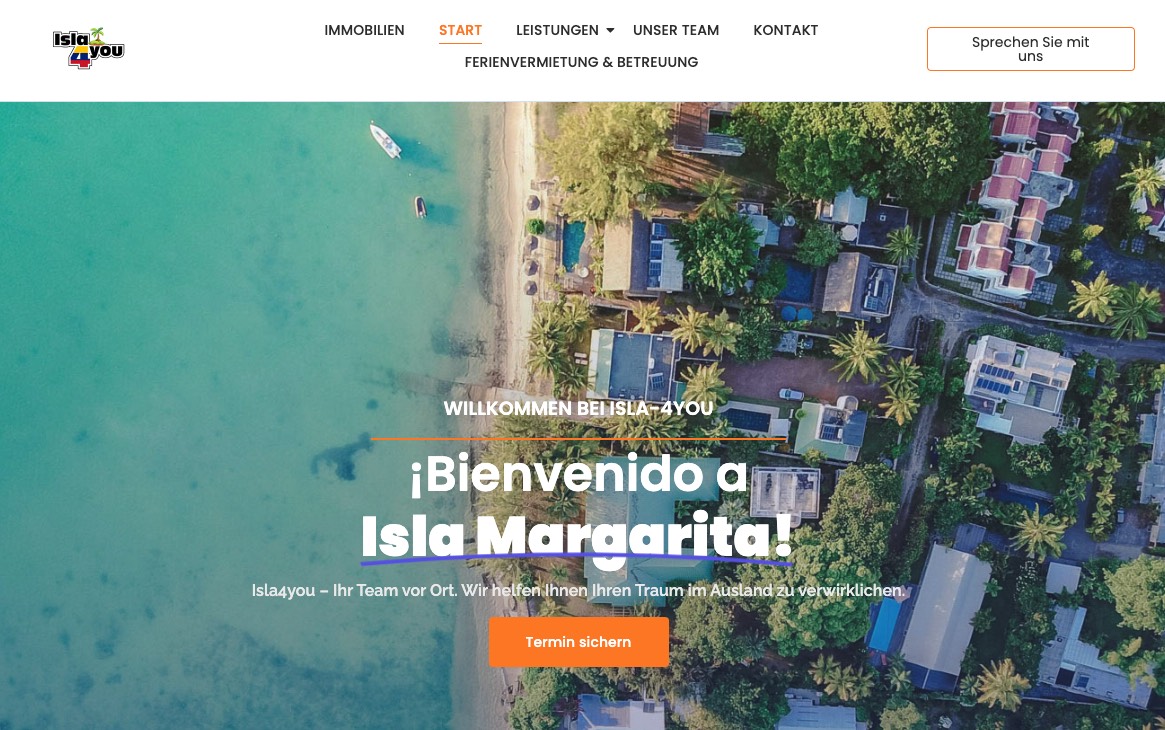
Task: Click the Isla4you logo
Action: (88, 48)
